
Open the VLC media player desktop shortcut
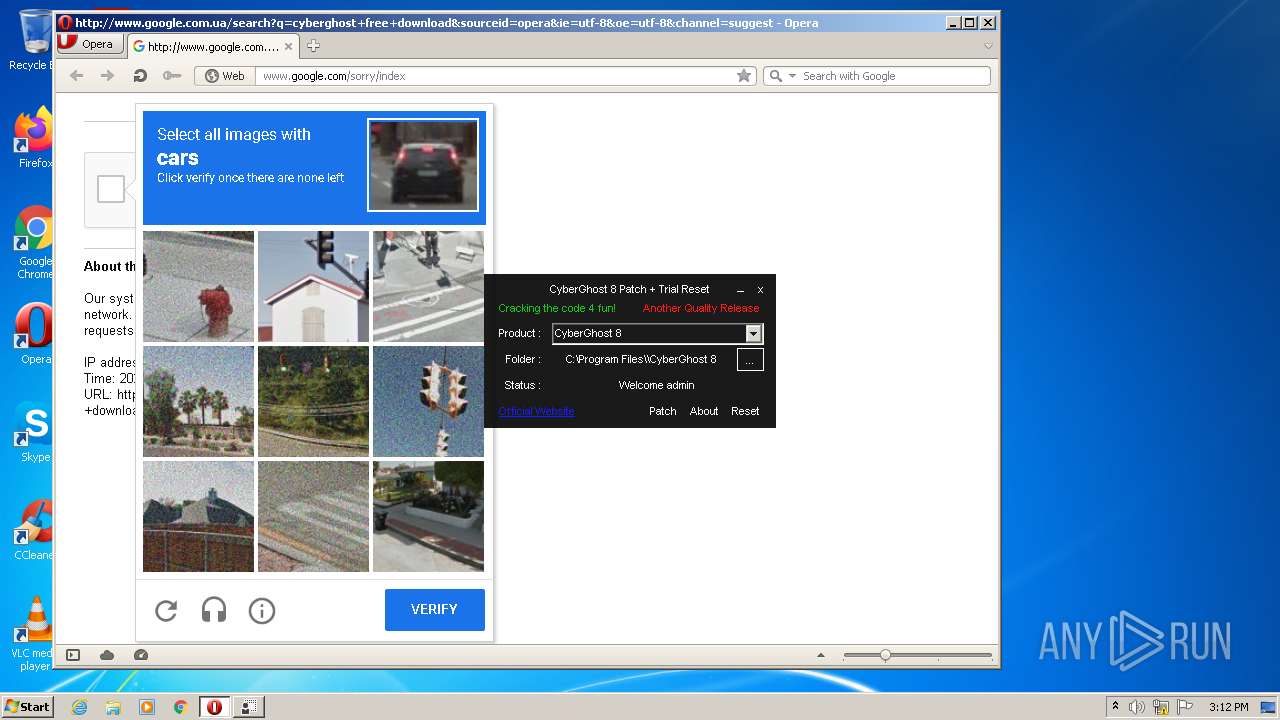34,634
